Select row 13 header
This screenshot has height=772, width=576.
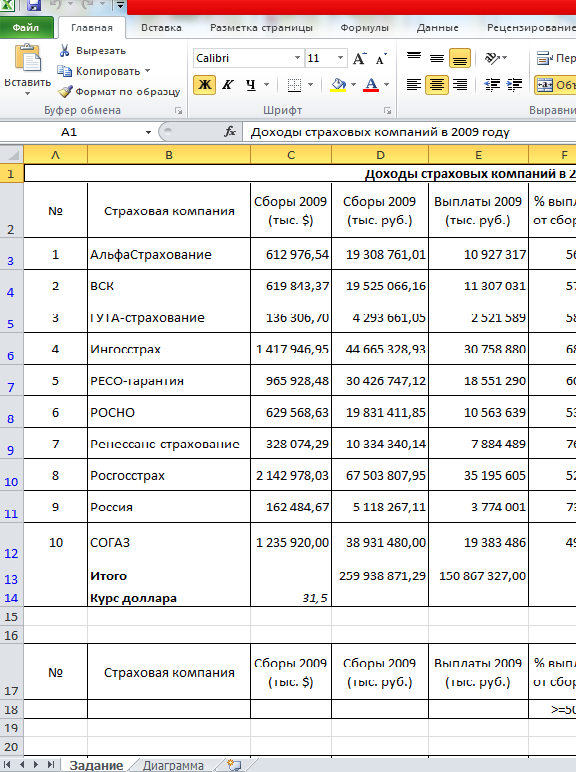point(11,579)
